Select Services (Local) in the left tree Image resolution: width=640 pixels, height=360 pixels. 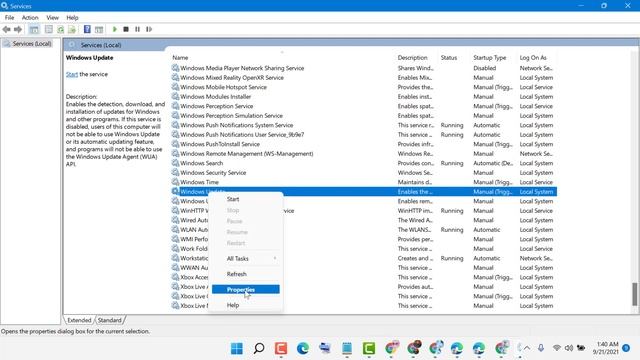pyautogui.click(x=31, y=44)
